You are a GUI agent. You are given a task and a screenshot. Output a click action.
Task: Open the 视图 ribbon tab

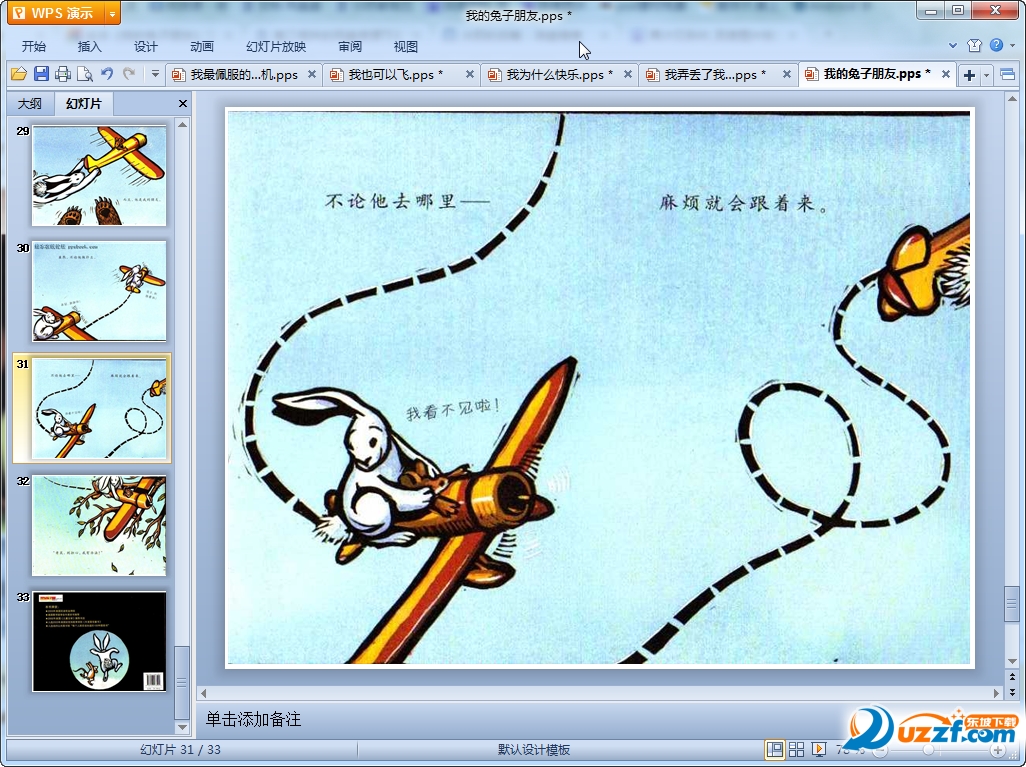406,46
